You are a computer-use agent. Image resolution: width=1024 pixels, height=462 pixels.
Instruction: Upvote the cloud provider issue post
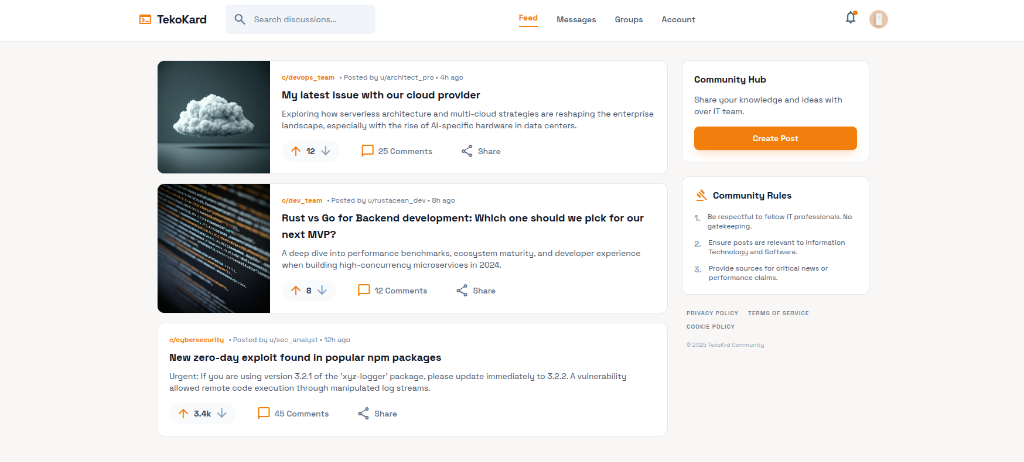pos(295,151)
